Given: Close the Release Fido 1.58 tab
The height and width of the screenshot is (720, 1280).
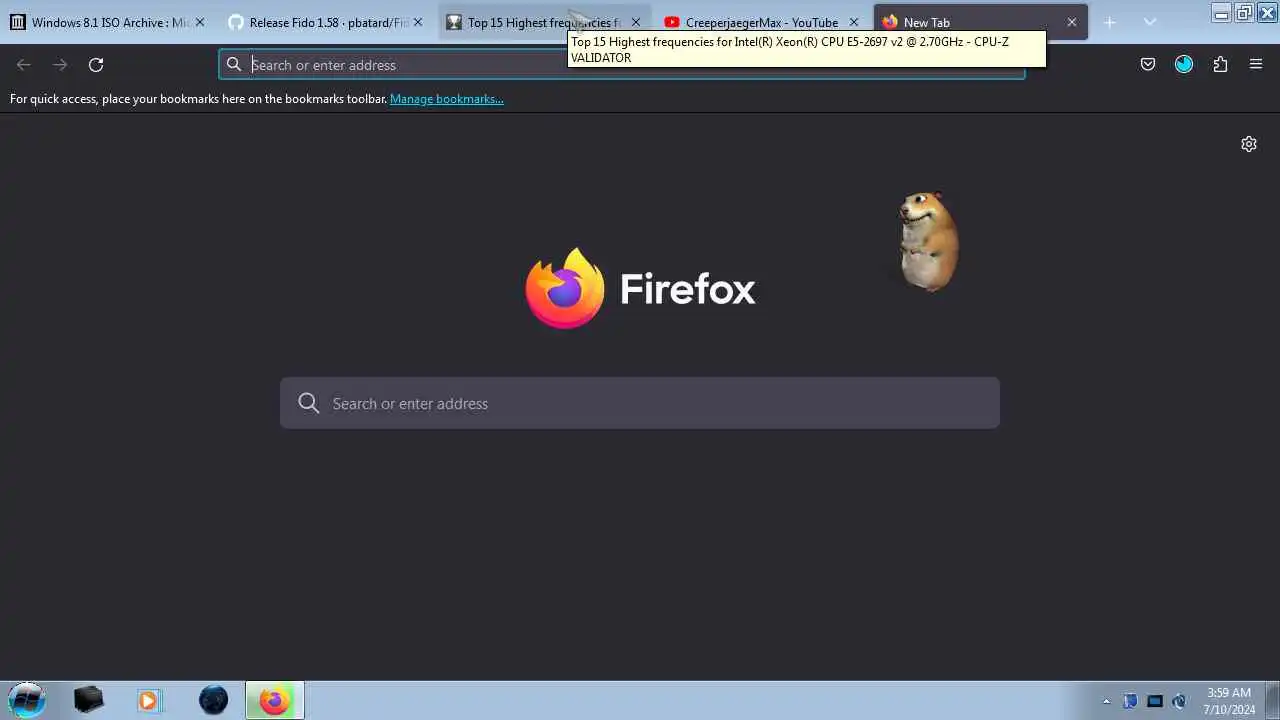Looking at the screenshot, I should (417, 22).
